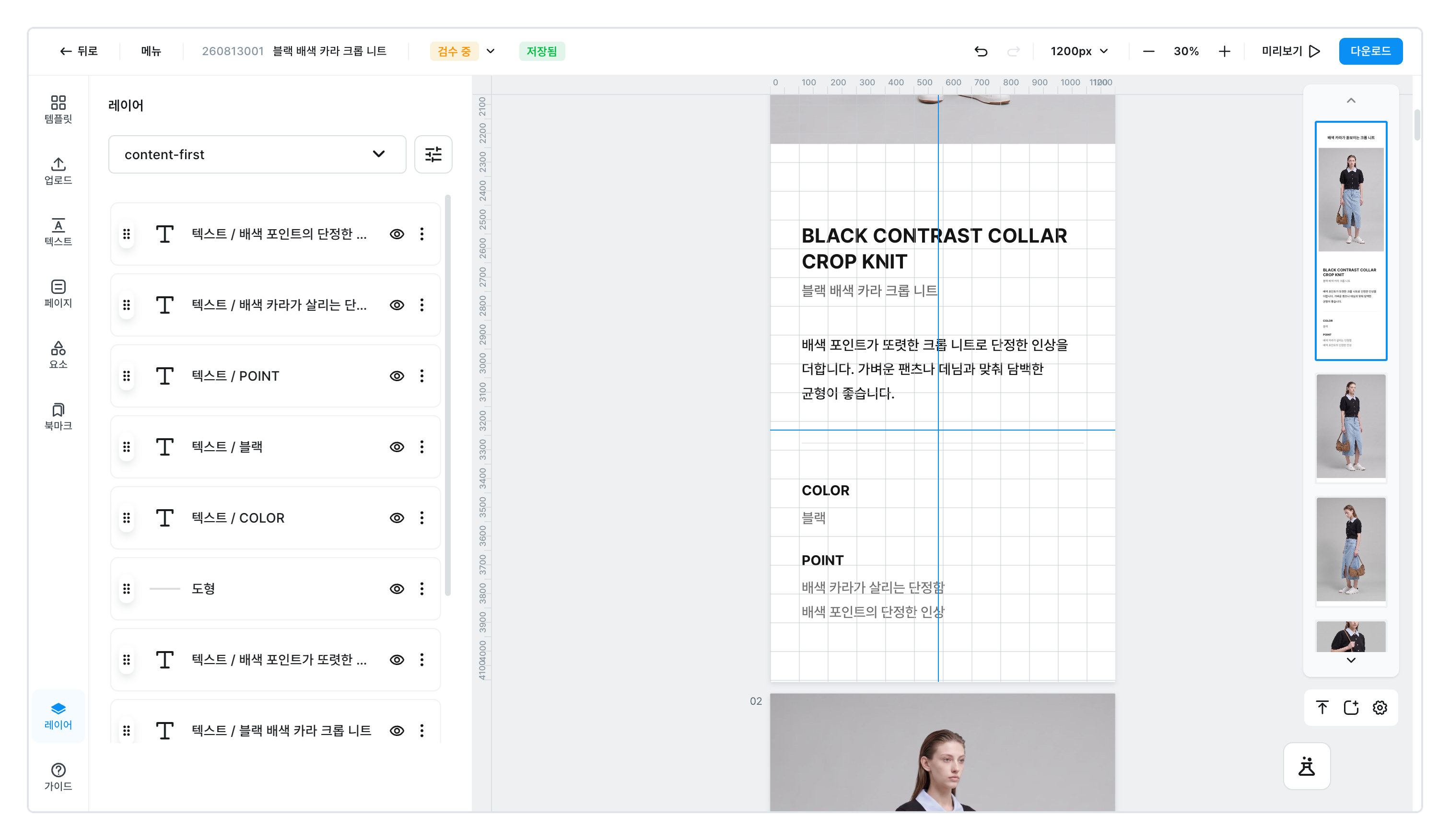The image size is (1450, 840).
Task: Open the 북마크 bookmarks panel
Action: point(58,417)
